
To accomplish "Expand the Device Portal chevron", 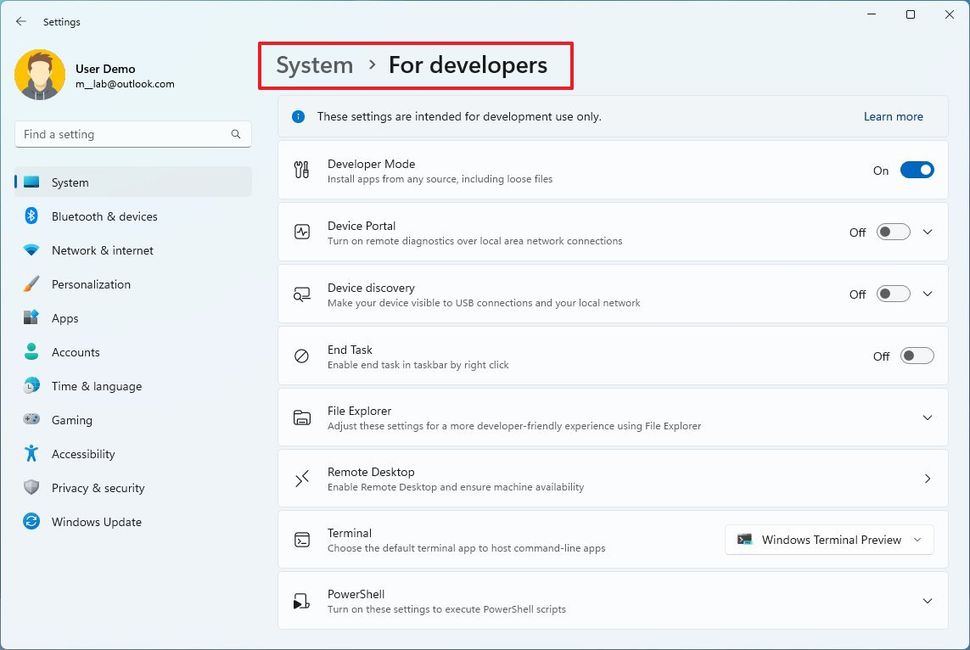I will (927, 232).
